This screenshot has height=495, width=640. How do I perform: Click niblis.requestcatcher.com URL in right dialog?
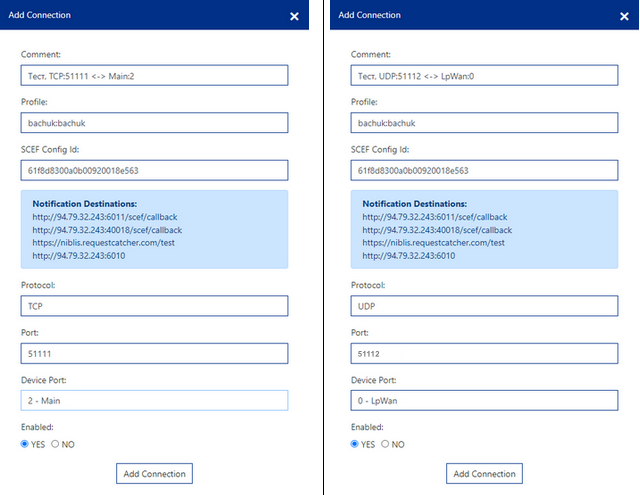point(433,243)
